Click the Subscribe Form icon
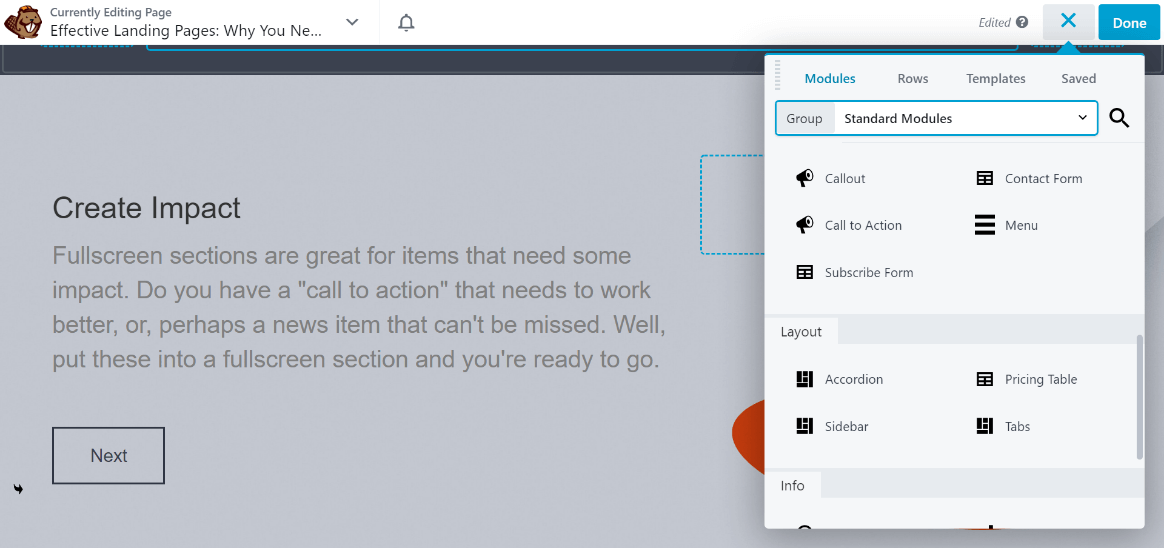 [804, 273]
